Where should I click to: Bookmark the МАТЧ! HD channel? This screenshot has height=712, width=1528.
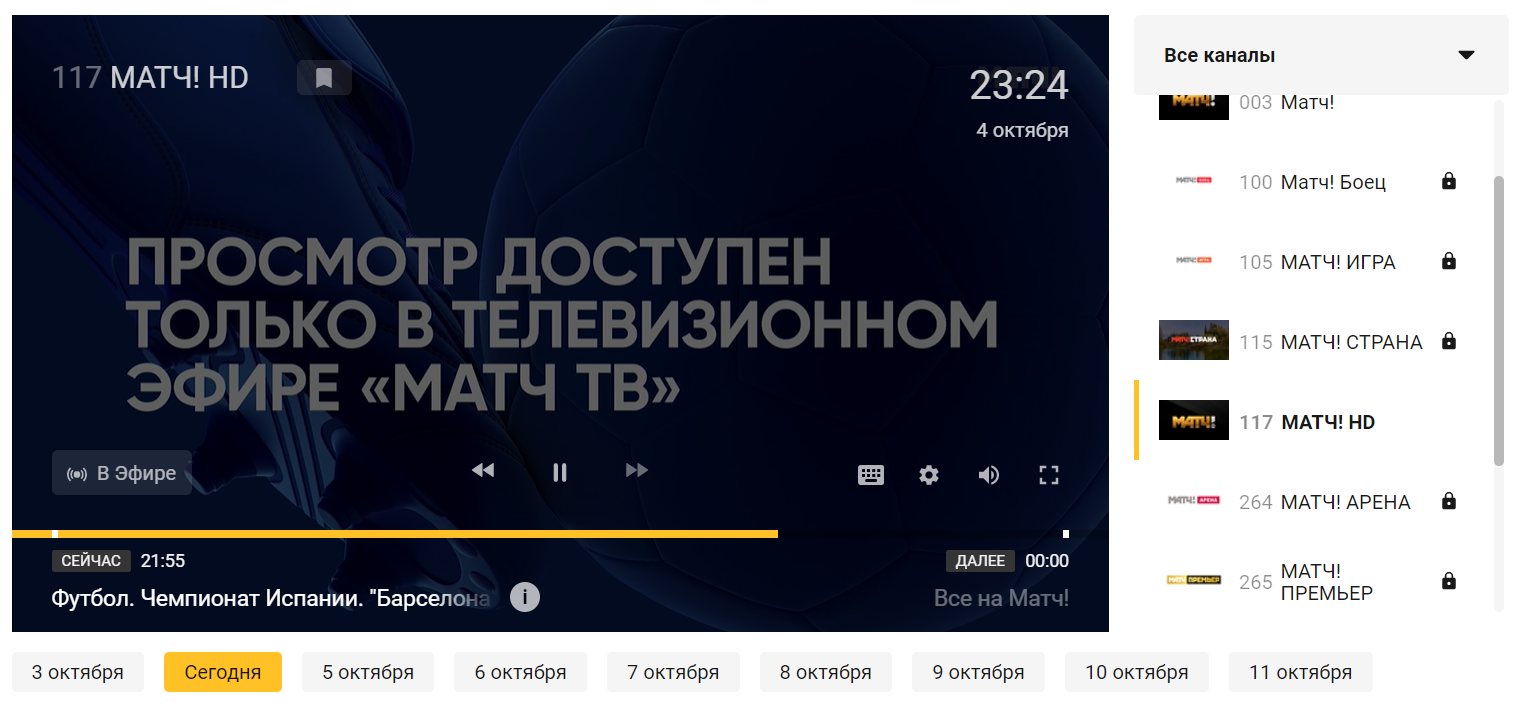324,78
